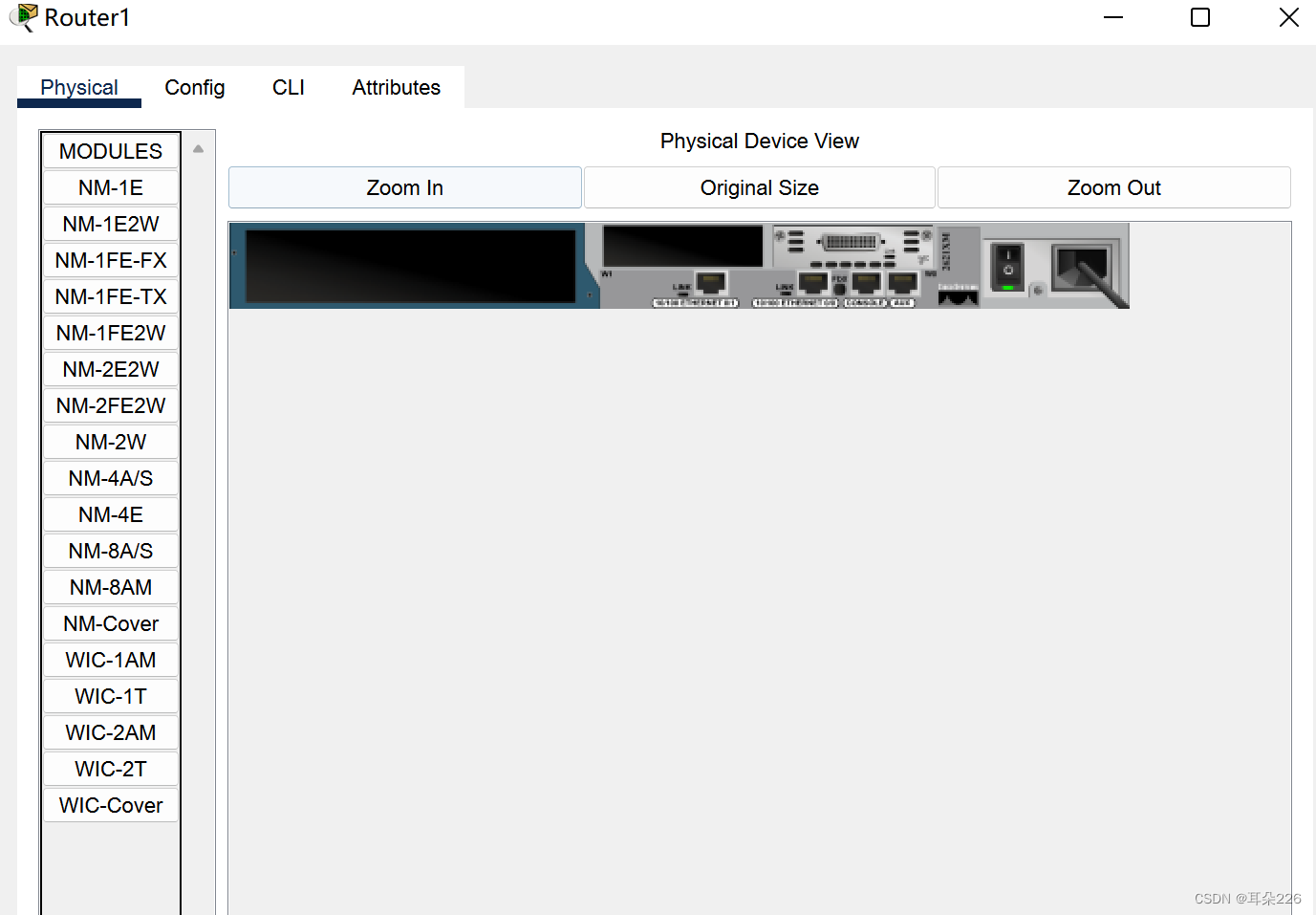The width and height of the screenshot is (1316, 915).
Task: Open the CLI tab
Action: [289, 87]
